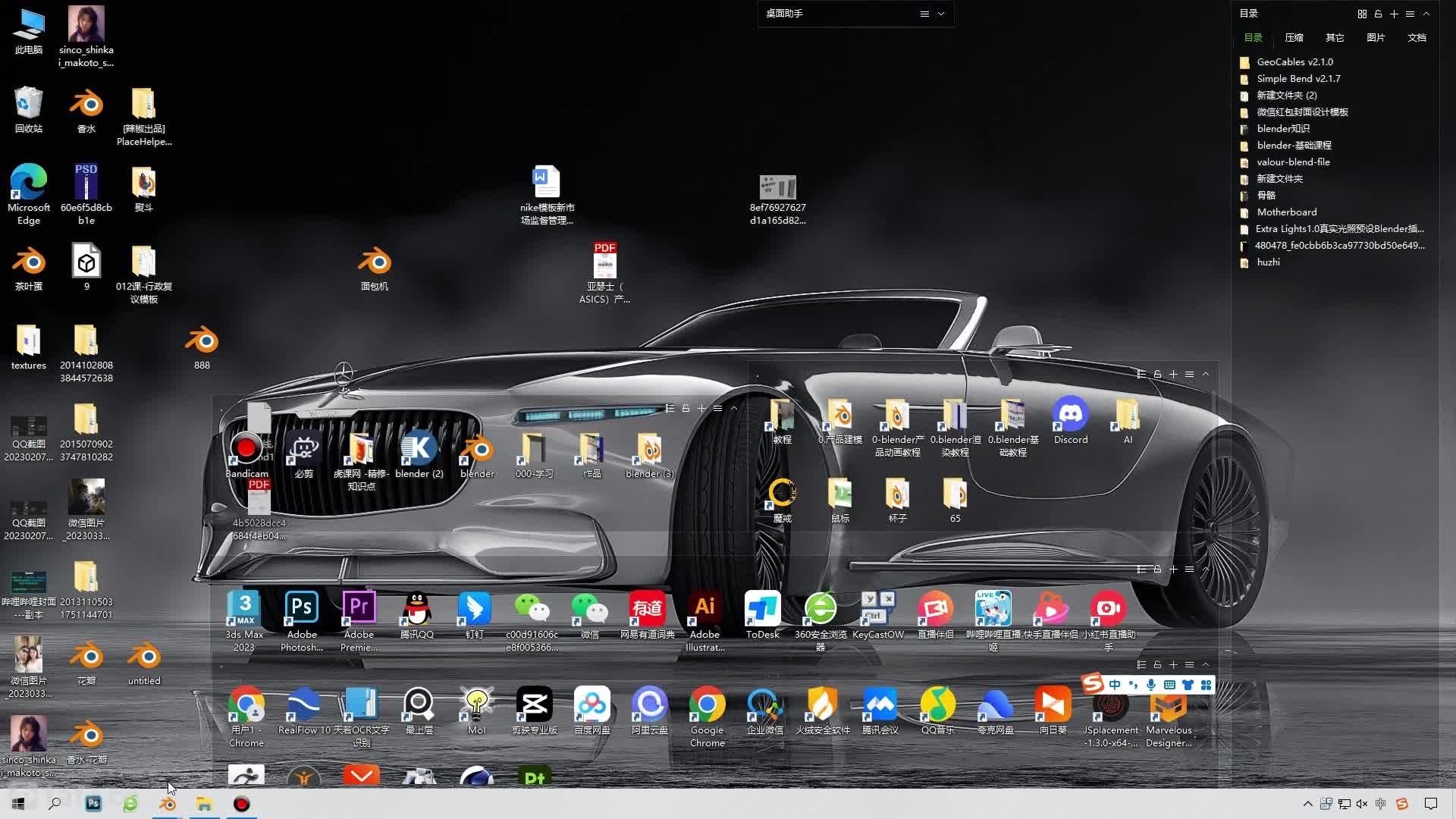Open File Explorer from the taskbar
Screen dimensions: 1456x819
click(x=204, y=804)
